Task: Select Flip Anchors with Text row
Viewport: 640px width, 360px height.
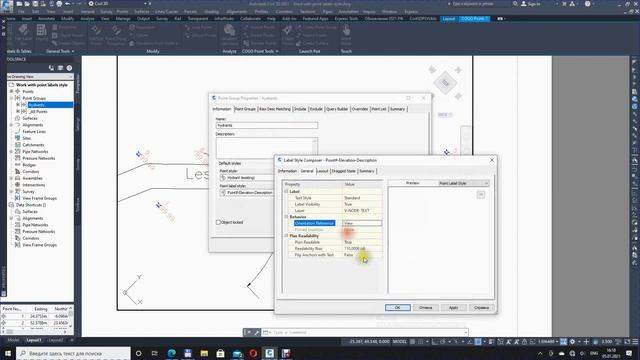Action: [334, 255]
